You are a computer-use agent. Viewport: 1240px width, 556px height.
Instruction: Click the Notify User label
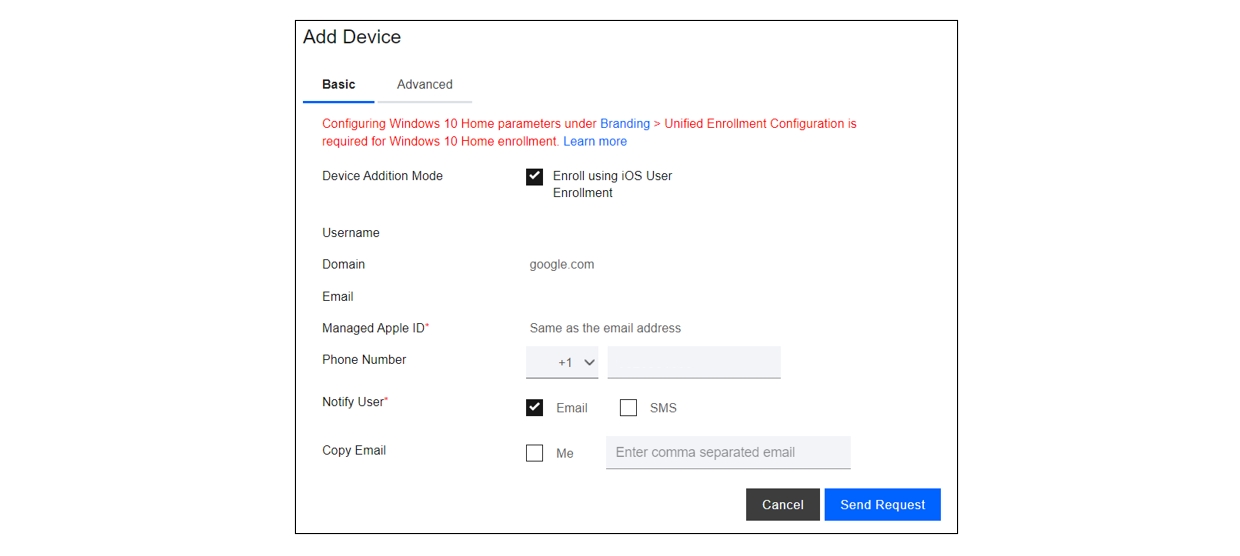[355, 402]
